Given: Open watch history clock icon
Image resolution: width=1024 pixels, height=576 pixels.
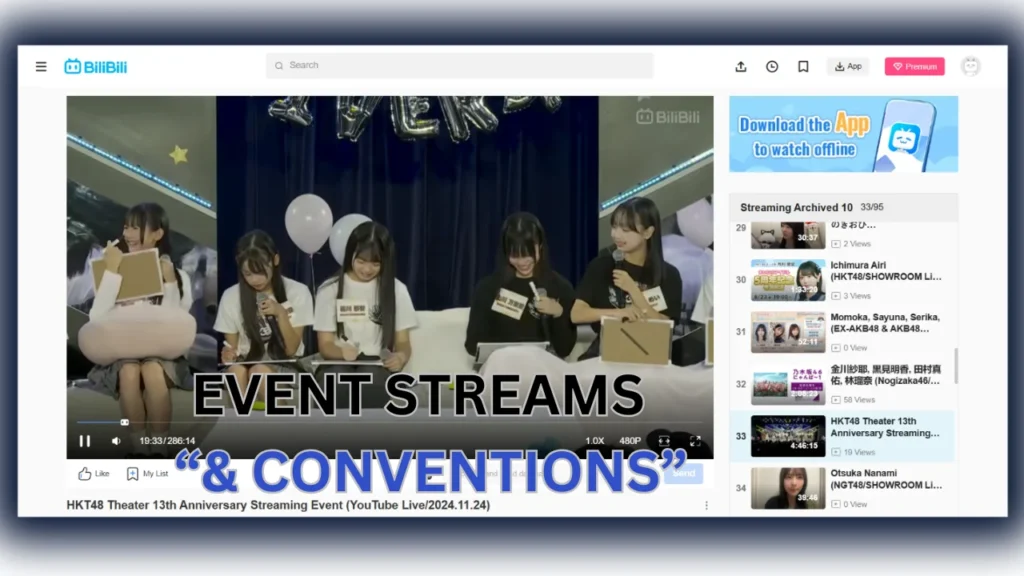Looking at the screenshot, I should 772,67.
